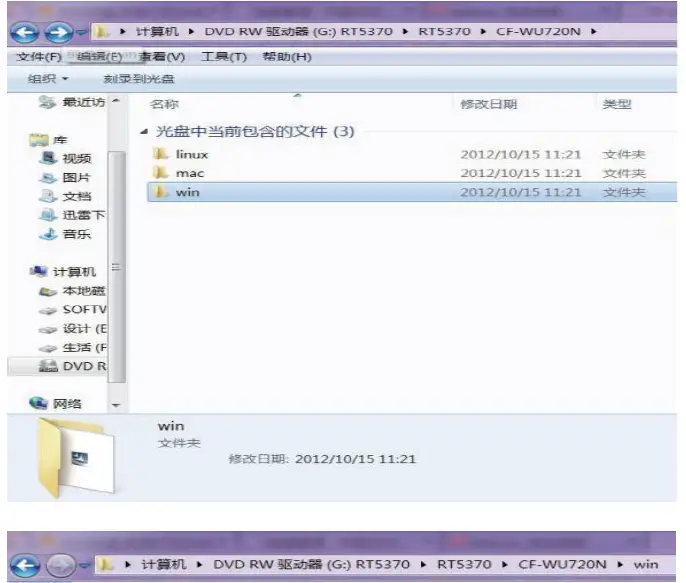
Task: Click large win folder thumbnail in details pane
Action: (x=76, y=458)
